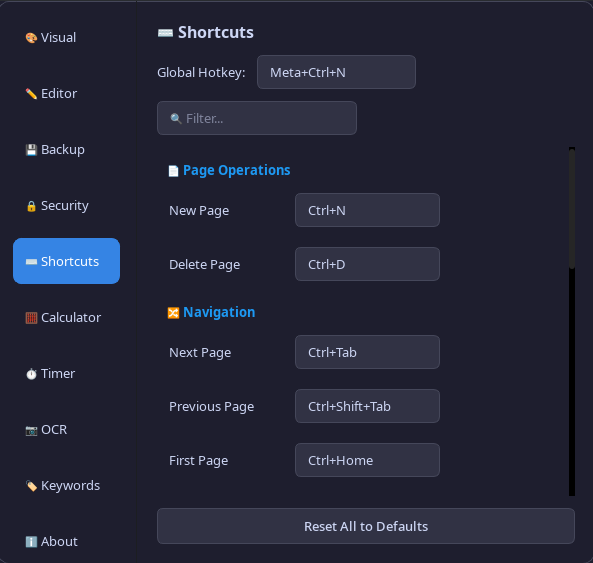Click the keyboard icon in Shortcuts sidebar item

click(31, 262)
